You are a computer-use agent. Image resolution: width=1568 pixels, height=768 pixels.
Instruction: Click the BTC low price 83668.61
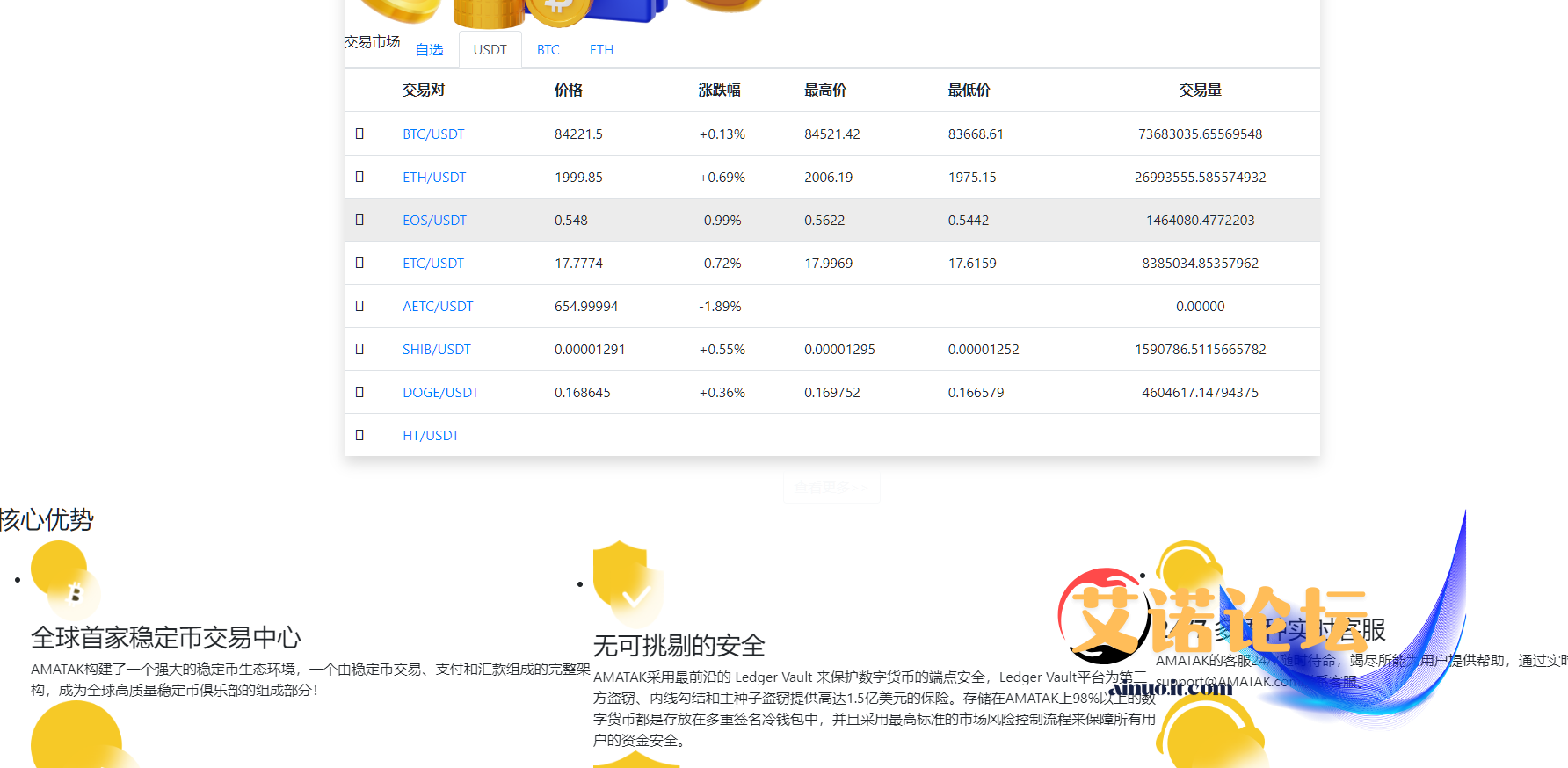click(976, 134)
